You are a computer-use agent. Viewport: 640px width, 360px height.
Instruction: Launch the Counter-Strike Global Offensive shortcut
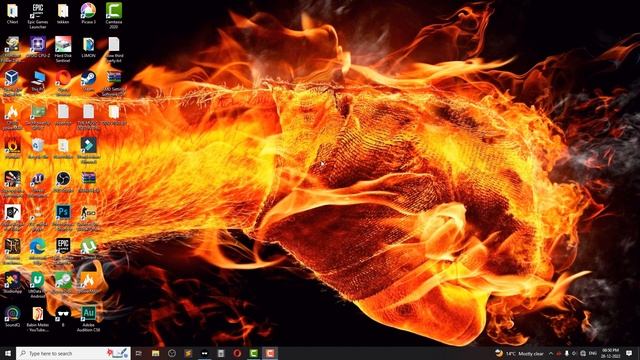coord(88,218)
